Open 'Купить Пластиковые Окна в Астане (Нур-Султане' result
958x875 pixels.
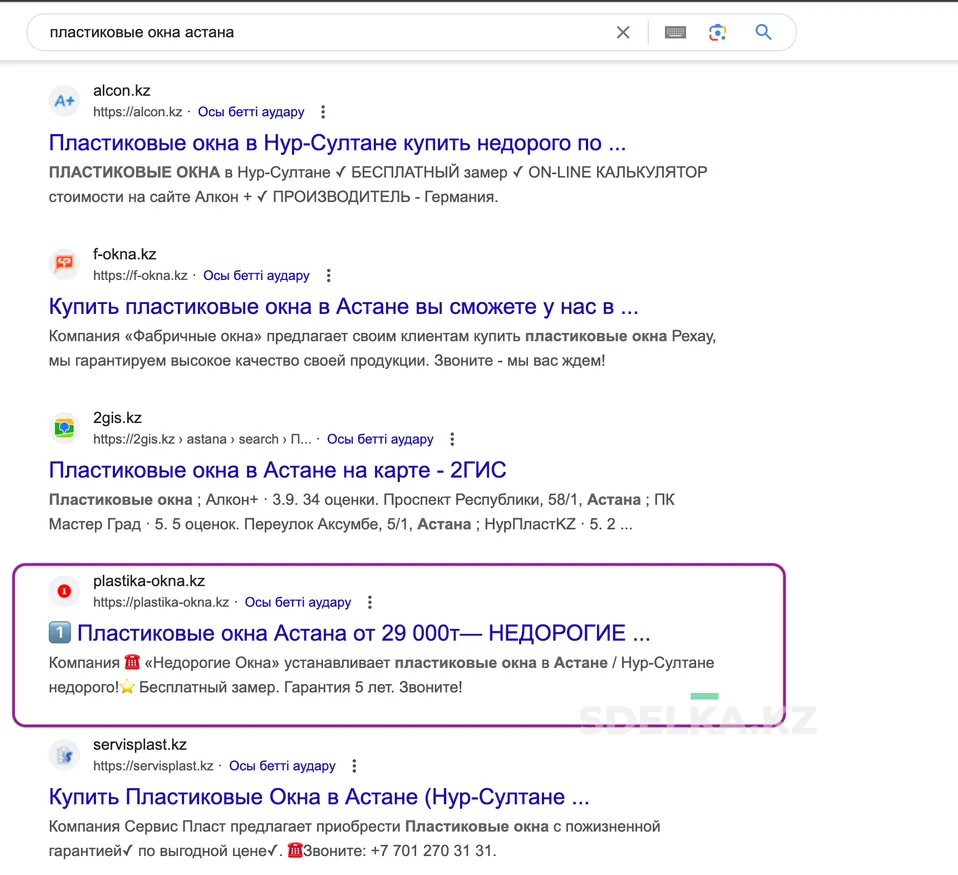pos(319,797)
